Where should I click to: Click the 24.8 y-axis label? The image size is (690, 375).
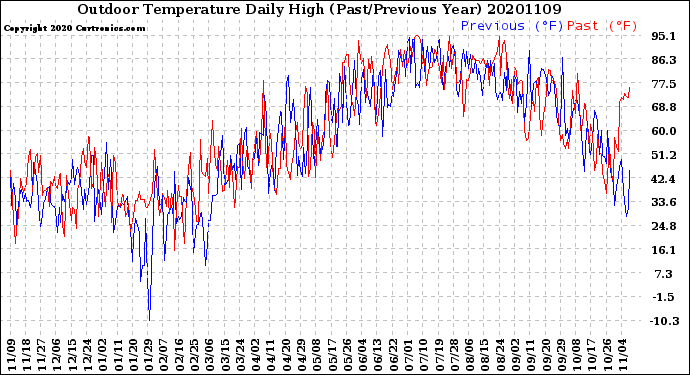(x=663, y=226)
